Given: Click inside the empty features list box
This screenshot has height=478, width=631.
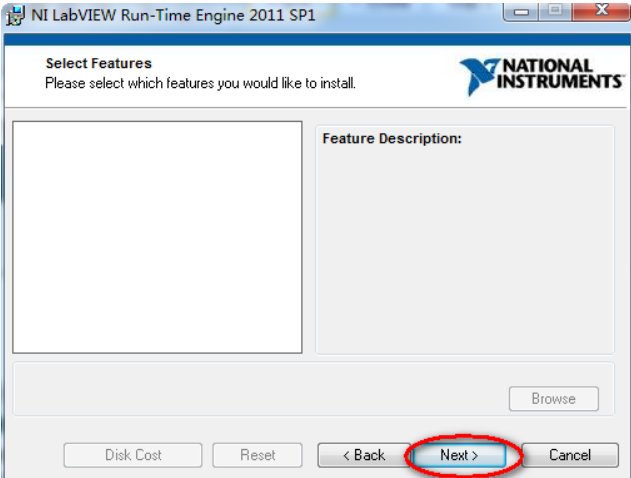Looking at the screenshot, I should (x=157, y=237).
